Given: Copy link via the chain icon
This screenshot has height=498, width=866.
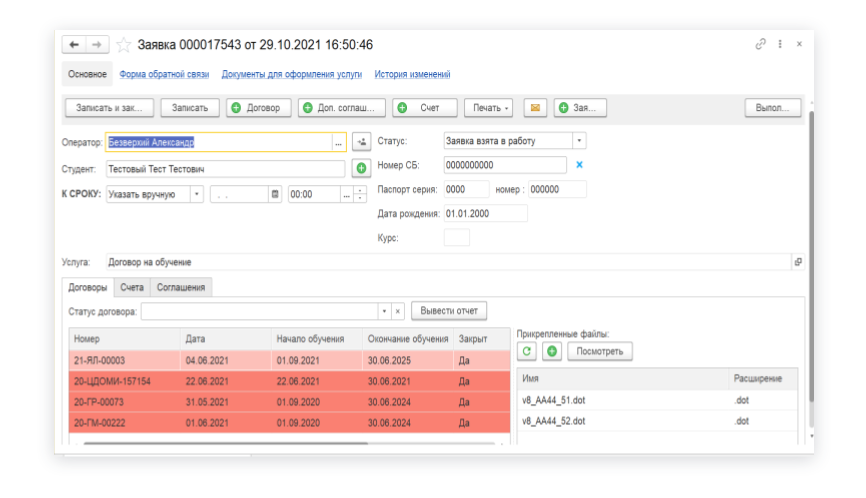Looking at the screenshot, I should pyautogui.click(x=761, y=45).
